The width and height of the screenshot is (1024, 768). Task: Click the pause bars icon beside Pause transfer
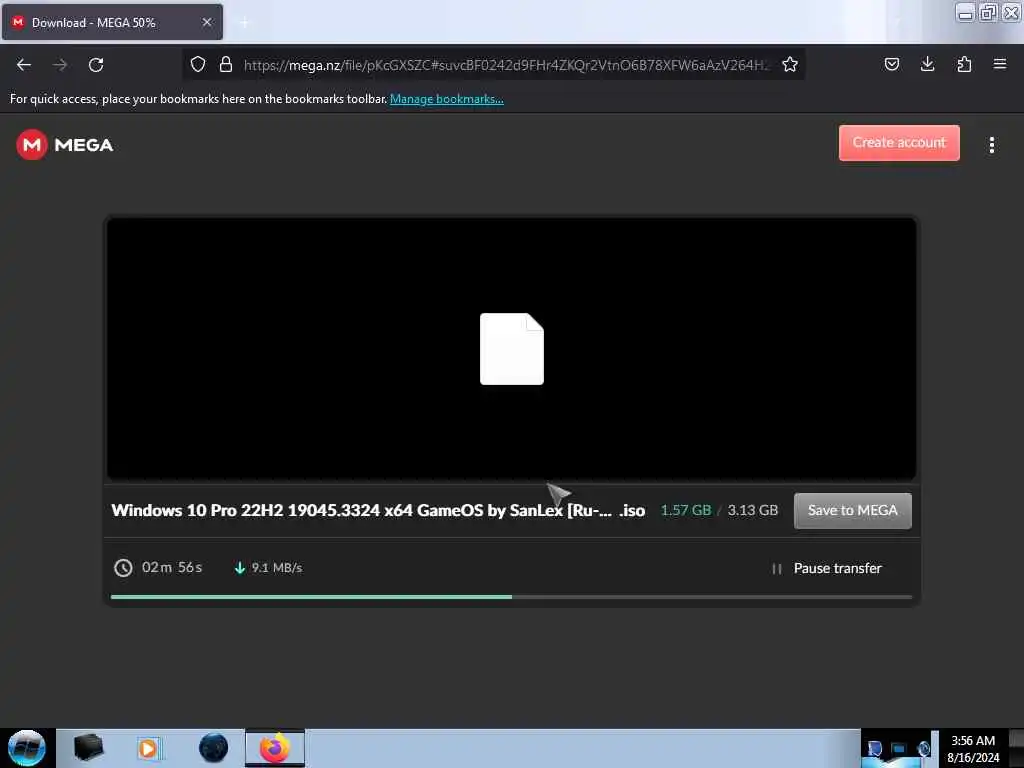(x=776, y=569)
